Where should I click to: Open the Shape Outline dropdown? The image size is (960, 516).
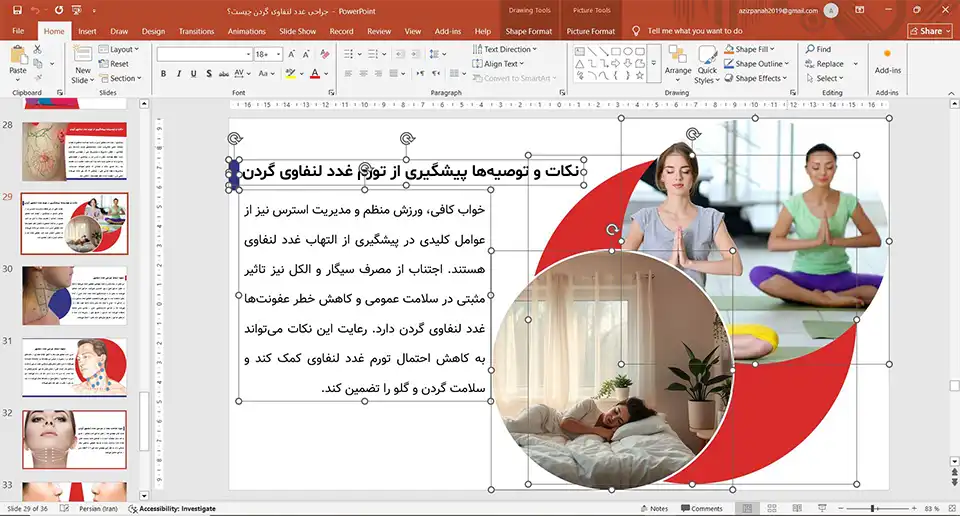pos(757,64)
